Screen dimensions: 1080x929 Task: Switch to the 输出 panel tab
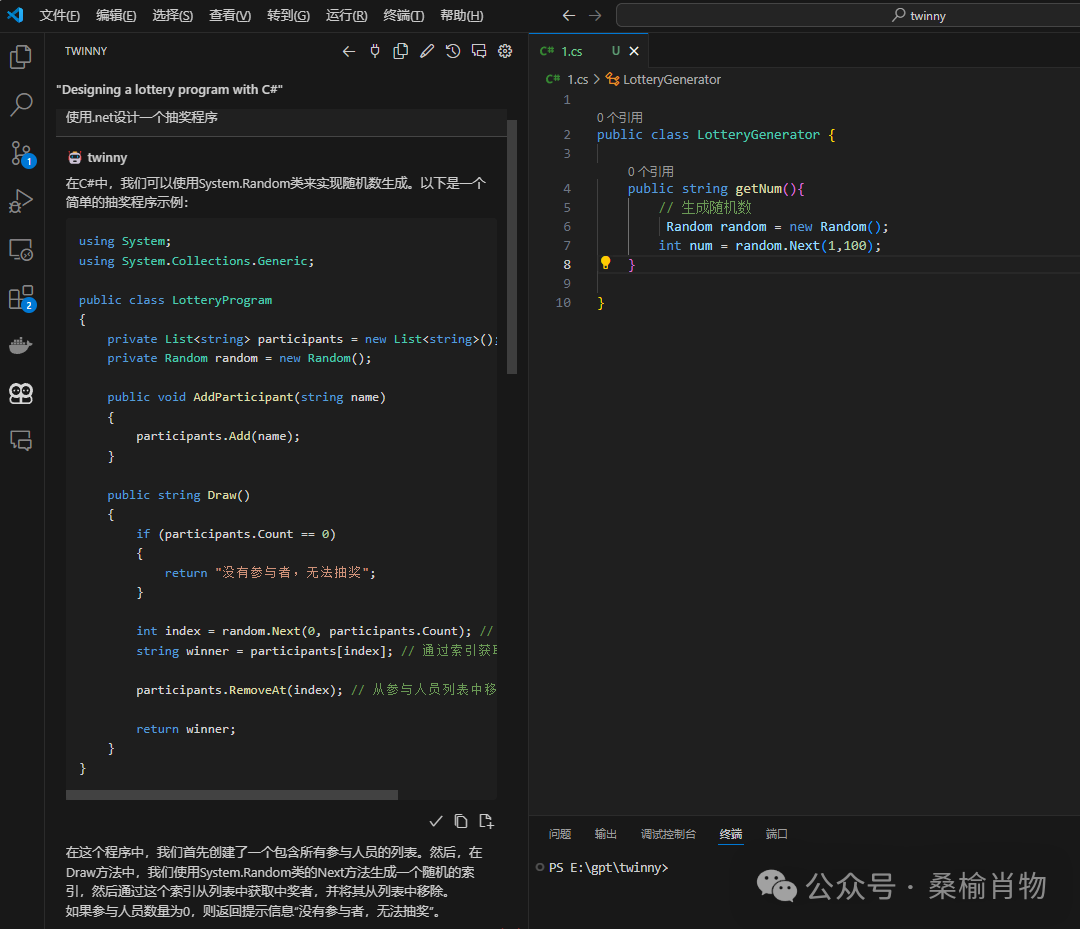(x=605, y=833)
